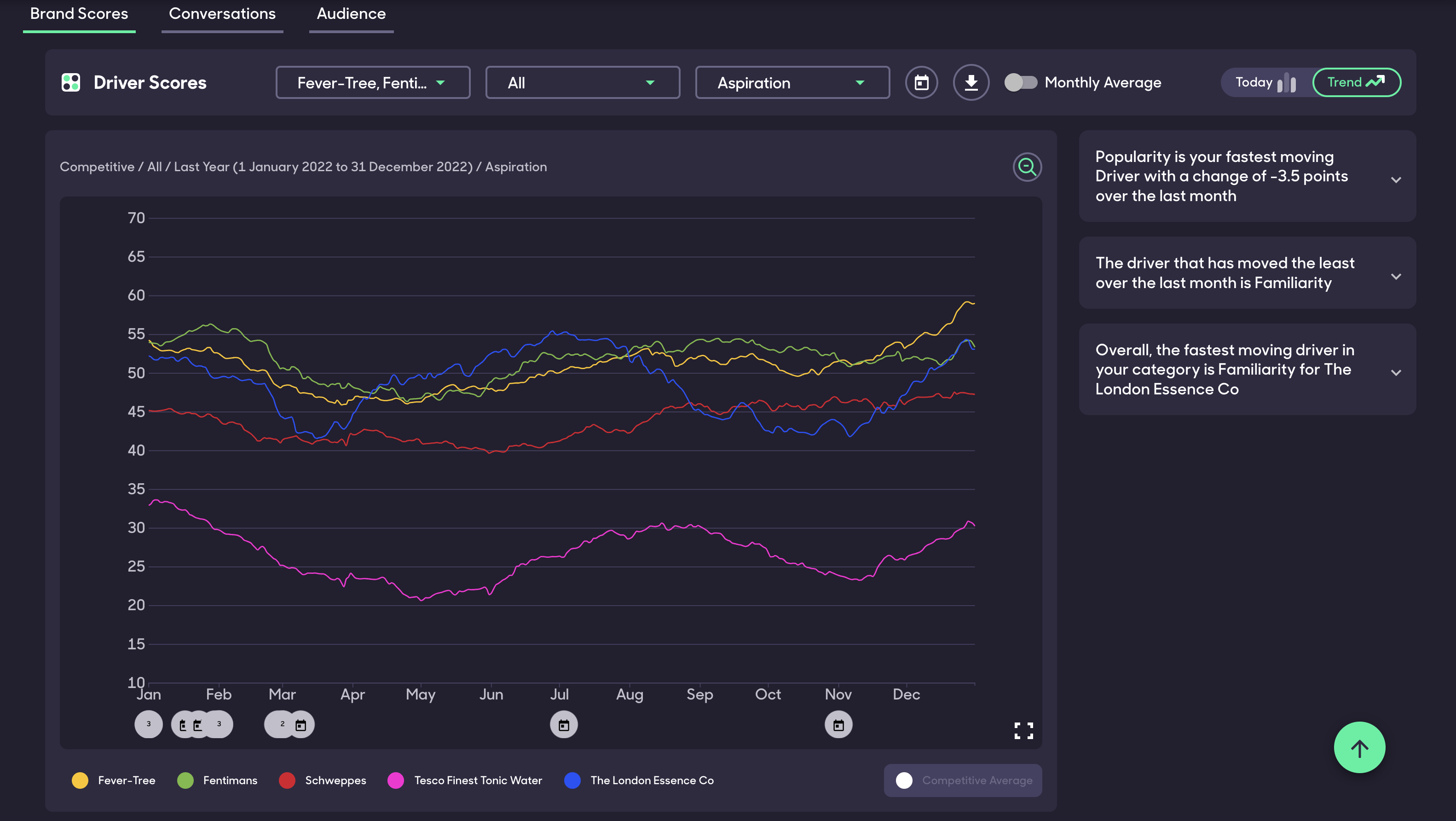
Task: Select the Today view button
Action: pyautogui.click(x=1265, y=82)
